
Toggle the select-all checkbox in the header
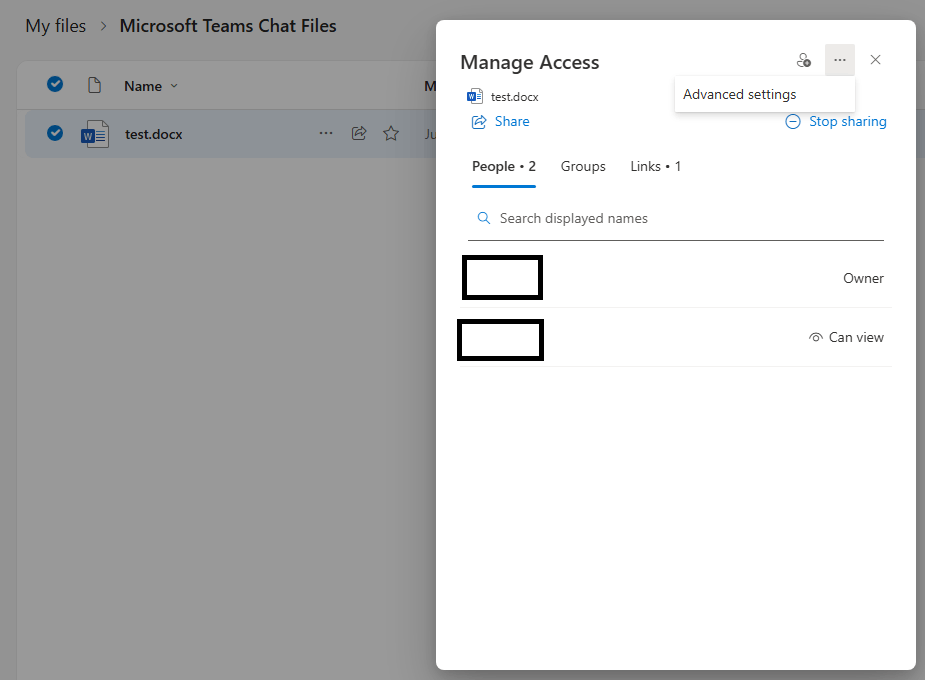point(54,85)
